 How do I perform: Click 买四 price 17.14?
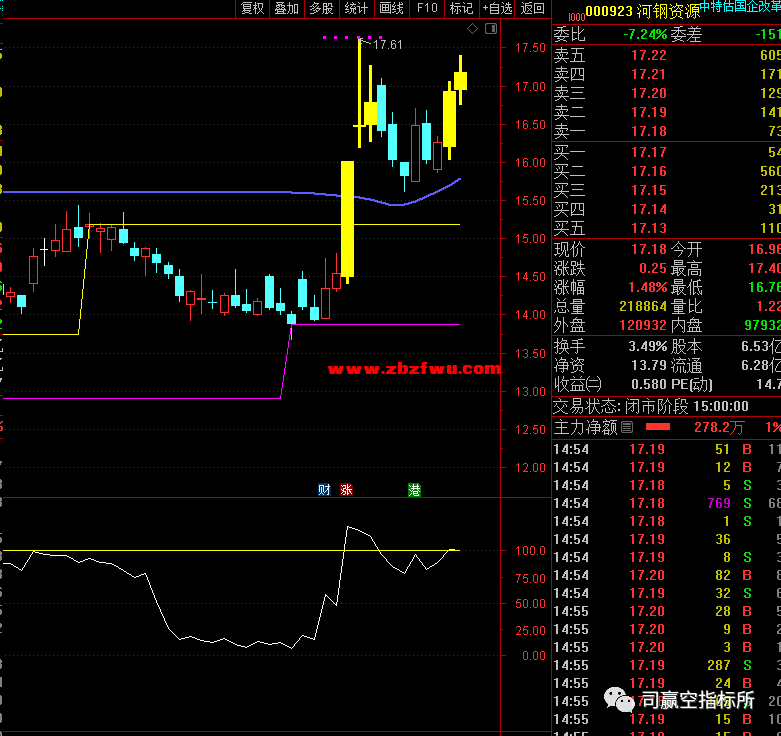[x=649, y=209]
